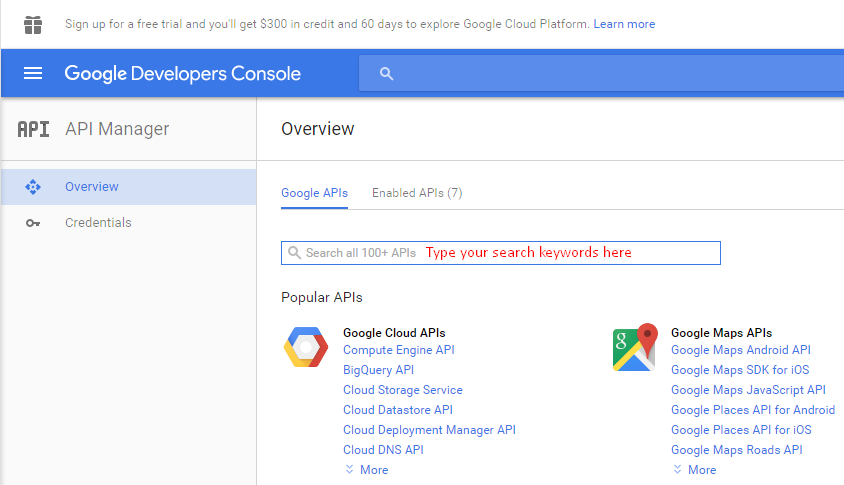This screenshot has width=844, height=485.
Task: Switch to the Google APIs tab
Action: click(x=314, y=193)
